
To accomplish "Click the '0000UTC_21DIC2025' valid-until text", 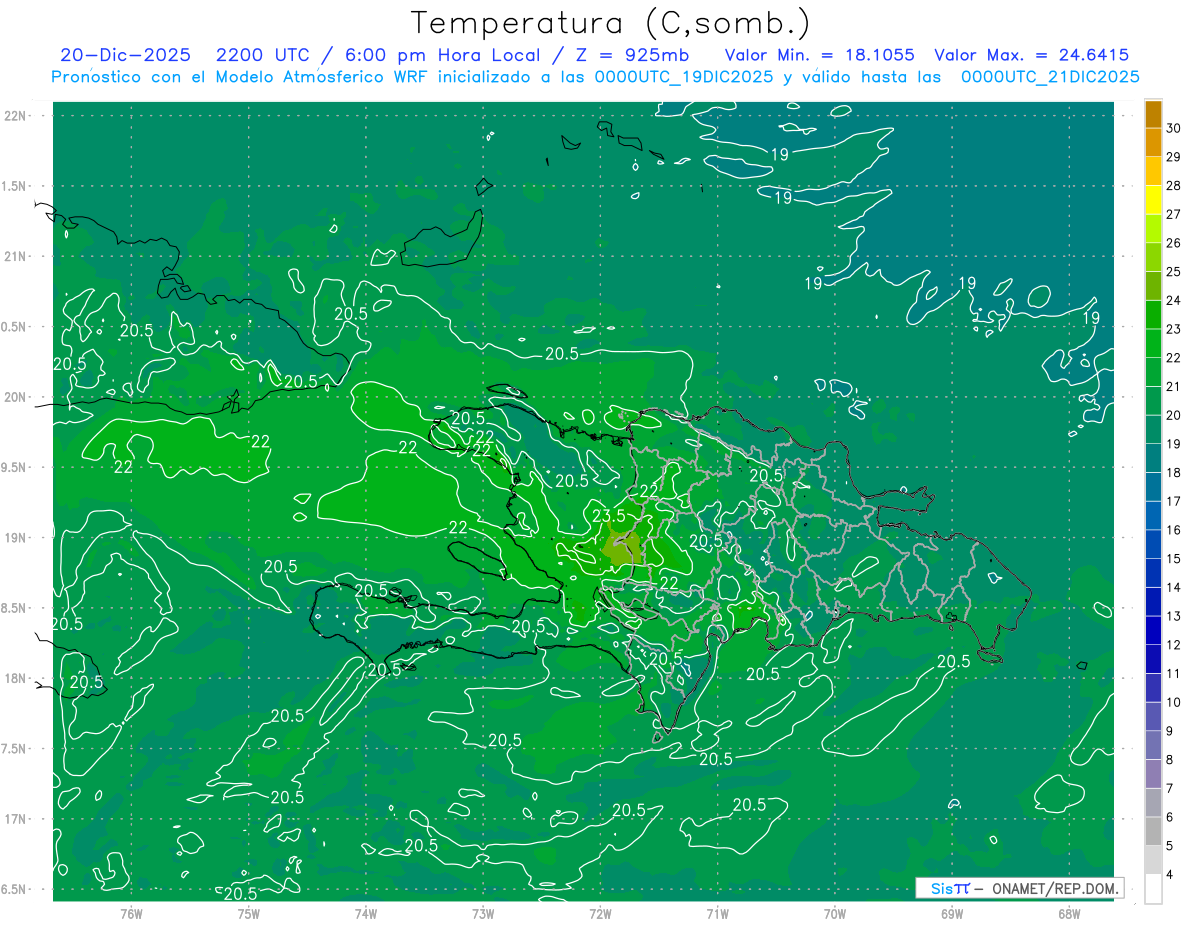I will [x=1050, y=77].
